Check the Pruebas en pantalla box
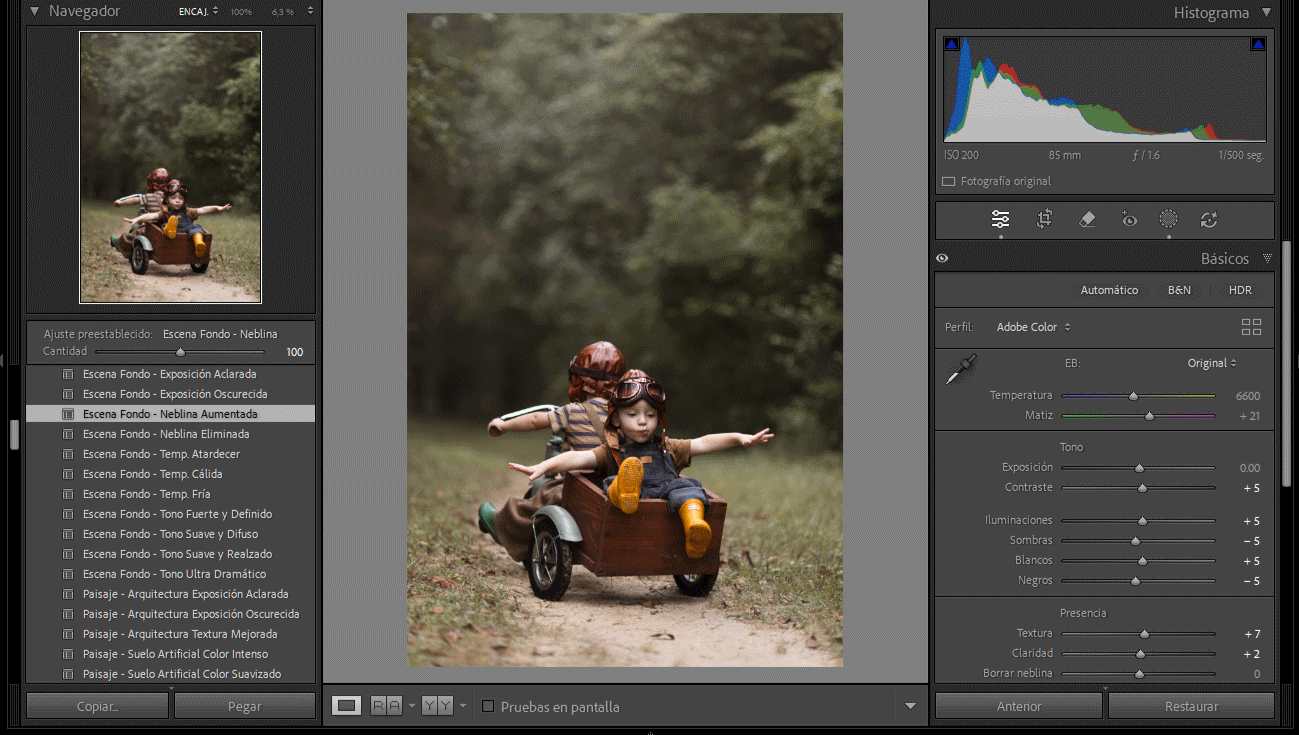The height and width of the screenshot is (735, 1299). 488,706
